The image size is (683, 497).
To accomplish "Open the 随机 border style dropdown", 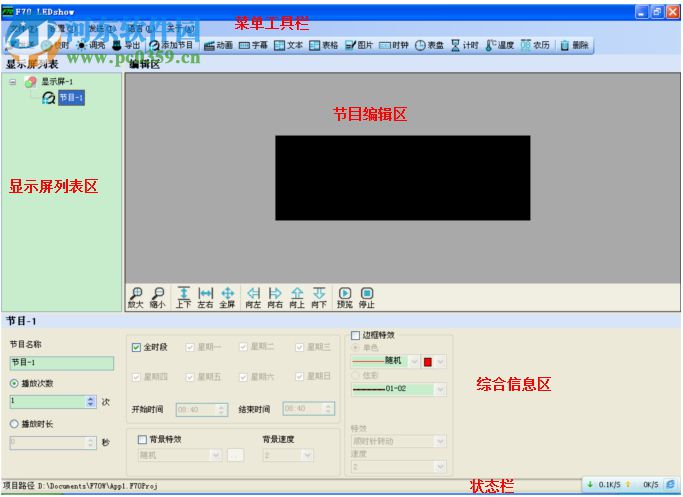I will 414,361.
